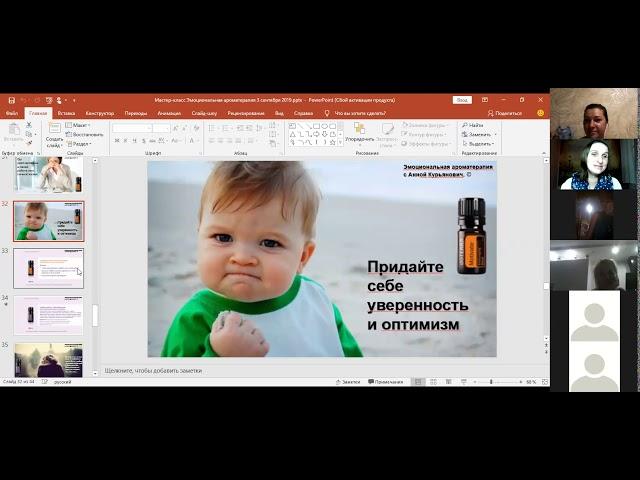
Task: Click the Вставить paste icon
Action: tap(14, 129)
